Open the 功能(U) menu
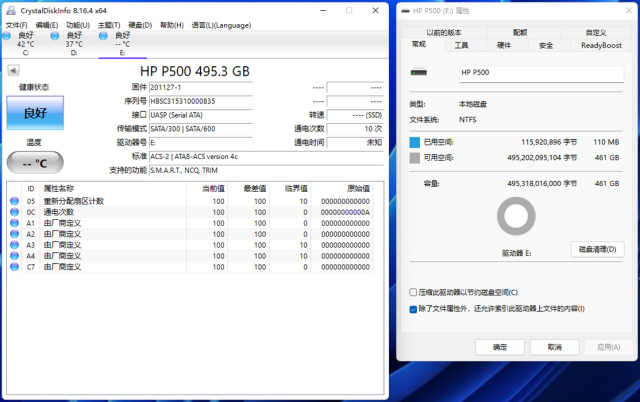Viewport: 640px width, 402px height. 78,25
